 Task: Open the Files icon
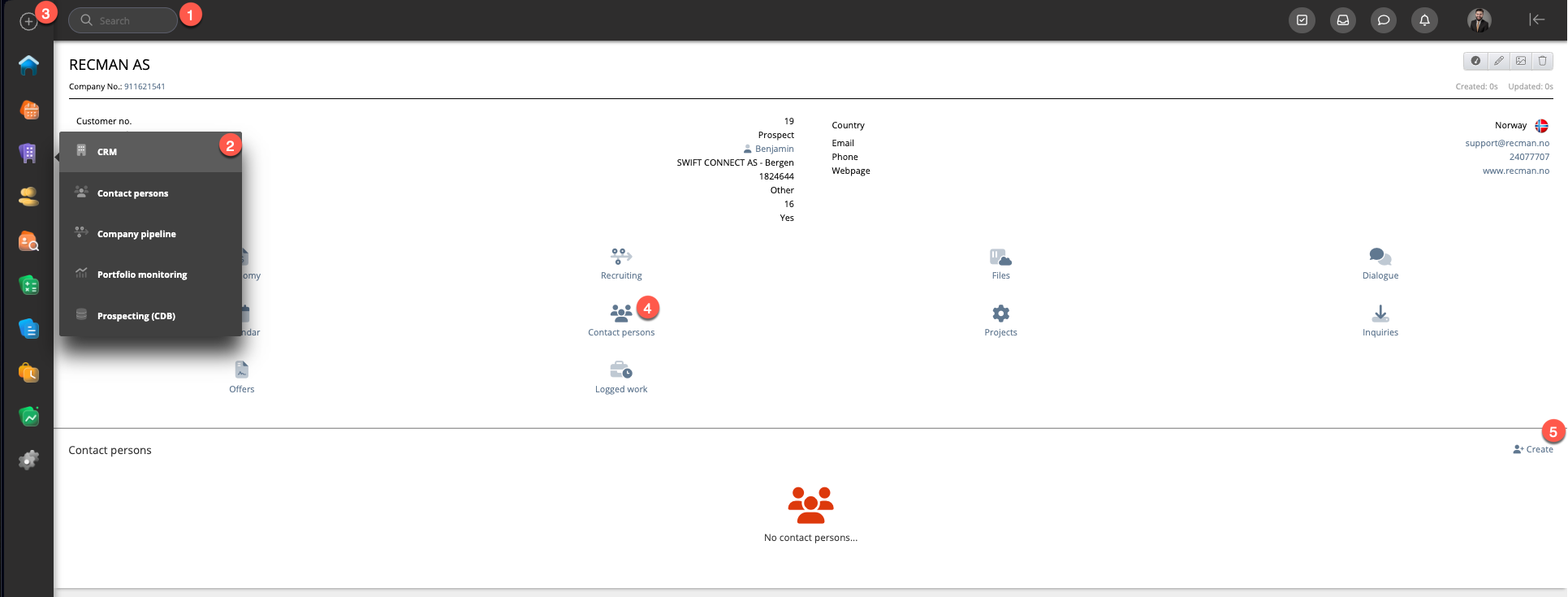1000,257
